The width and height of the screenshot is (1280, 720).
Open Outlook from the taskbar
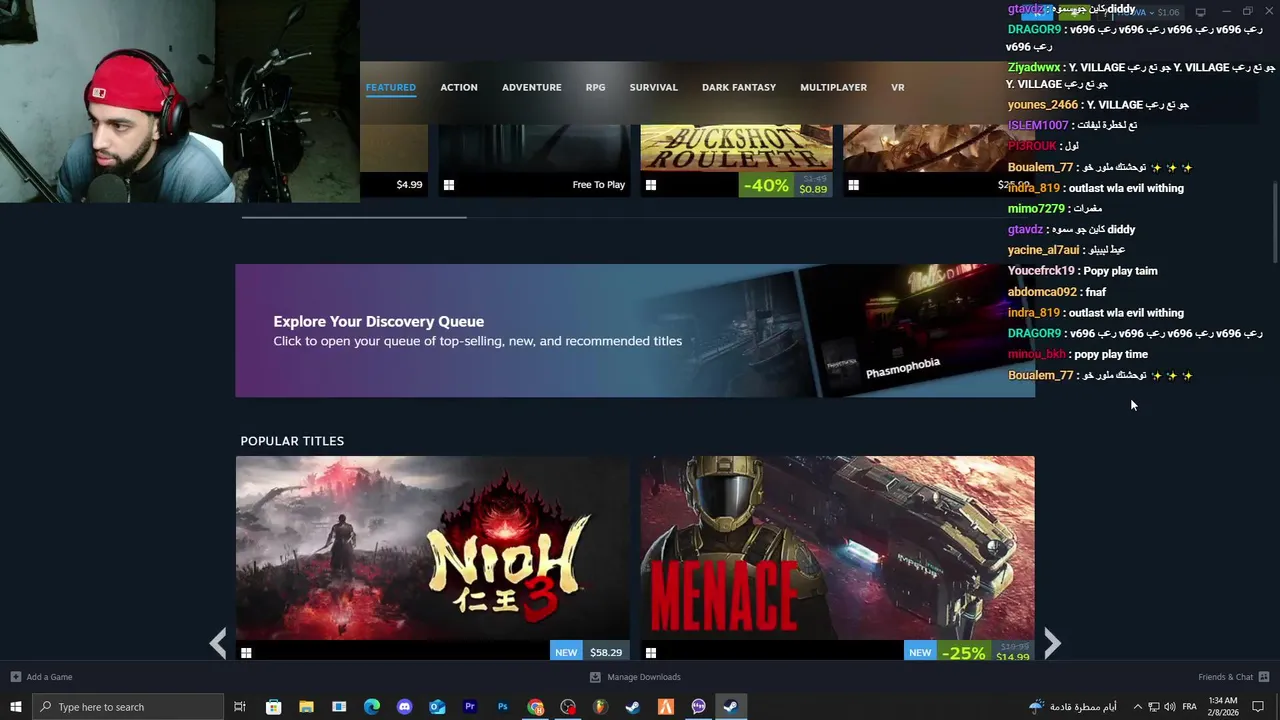point(437,707)
